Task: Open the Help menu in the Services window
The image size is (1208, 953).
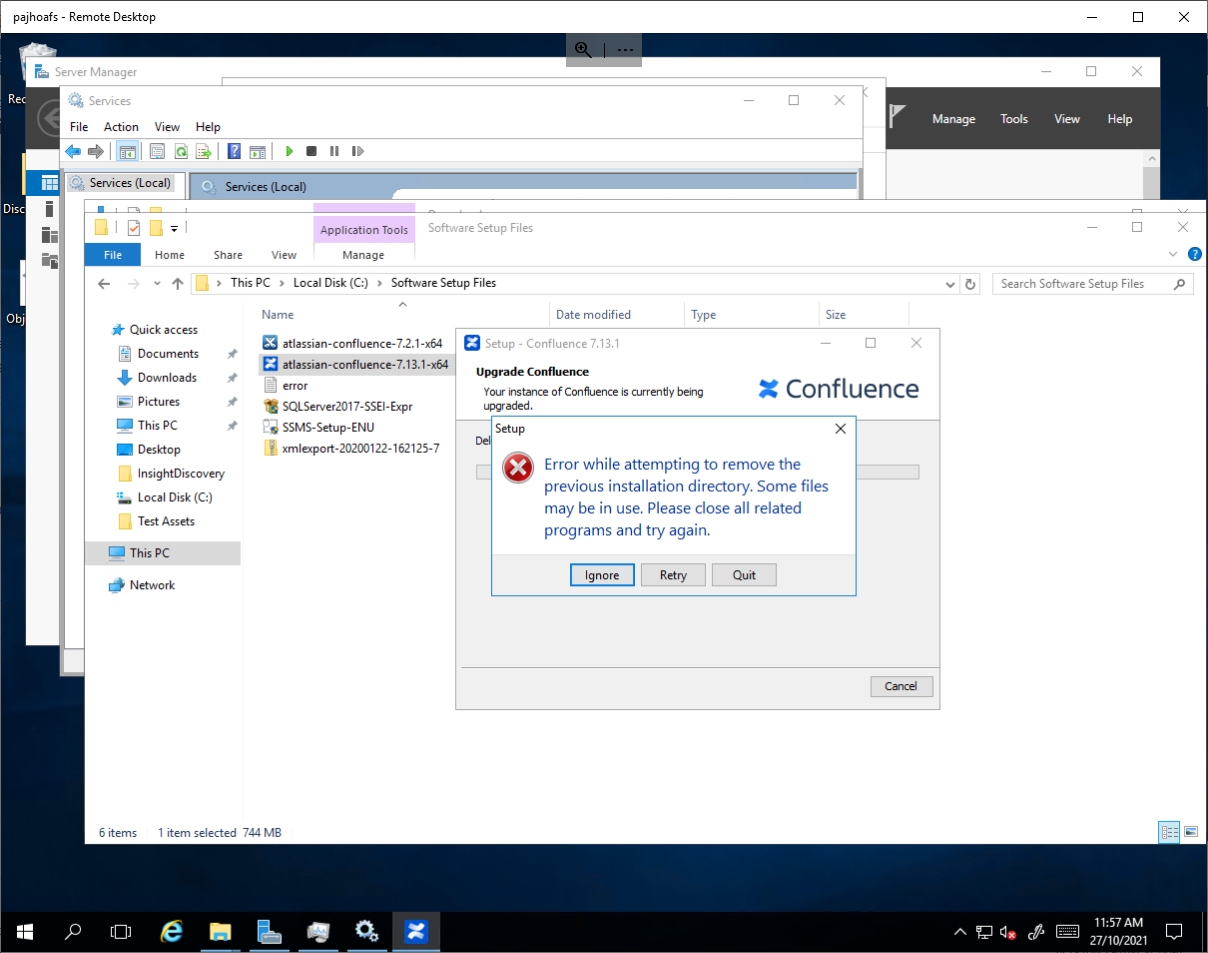Action: 208,127
